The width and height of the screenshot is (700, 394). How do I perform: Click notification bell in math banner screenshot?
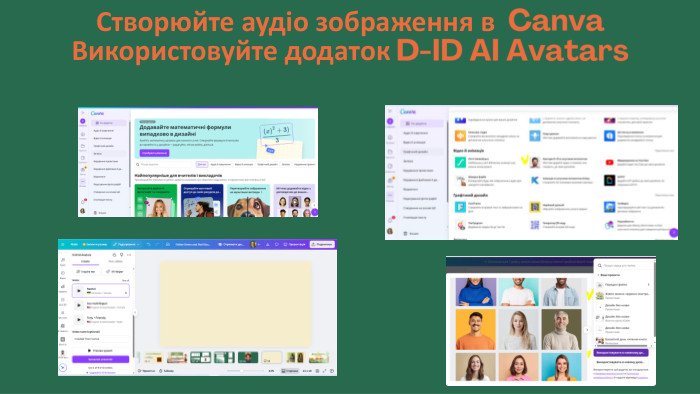83,202
